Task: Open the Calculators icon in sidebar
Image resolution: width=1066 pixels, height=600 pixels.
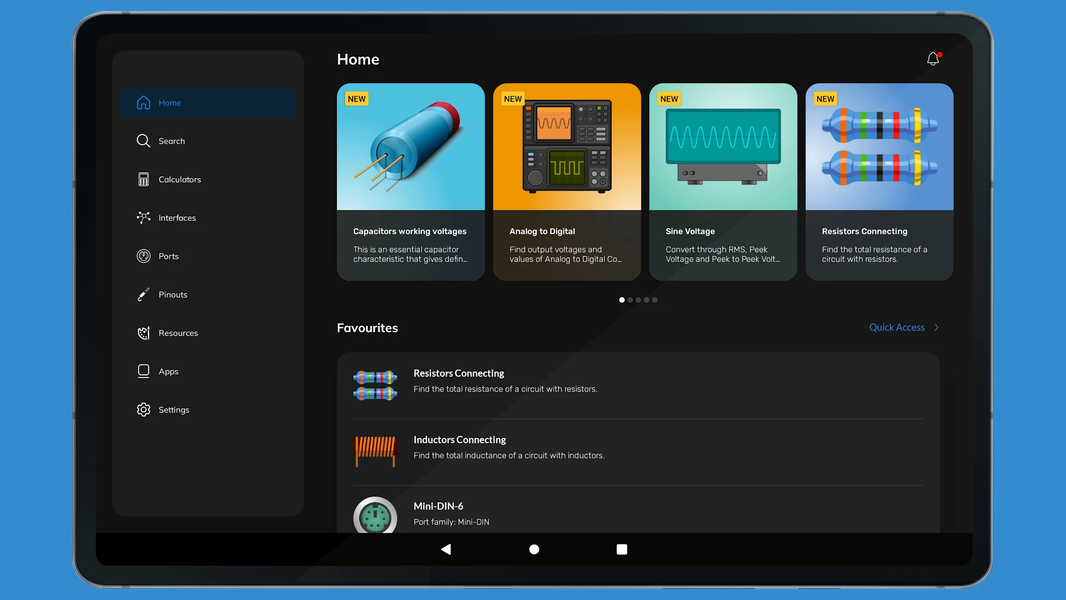Action: (143, 178)
